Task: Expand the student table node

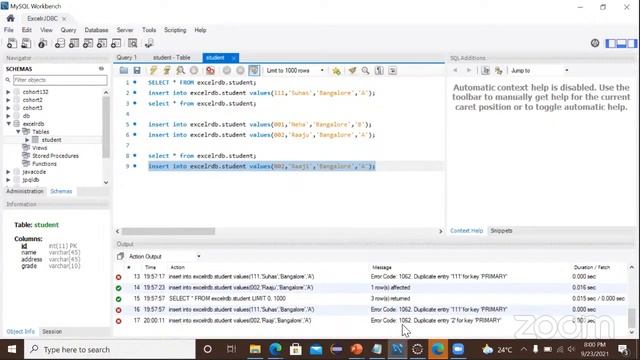Action: click(27, 140)
